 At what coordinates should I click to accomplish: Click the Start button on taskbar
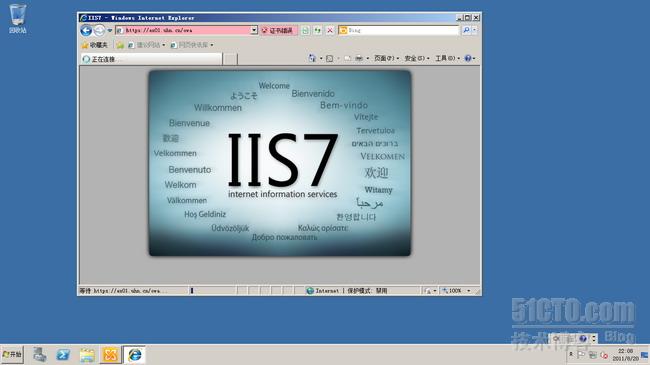[12, 355]
